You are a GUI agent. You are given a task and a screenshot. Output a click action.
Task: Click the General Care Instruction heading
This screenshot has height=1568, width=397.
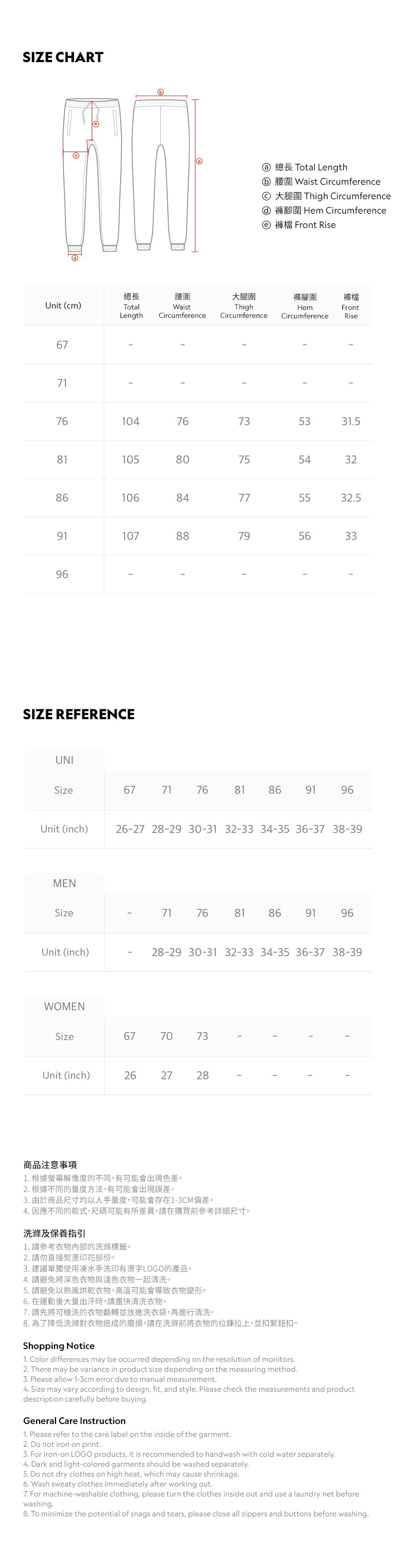(74, 1420)
